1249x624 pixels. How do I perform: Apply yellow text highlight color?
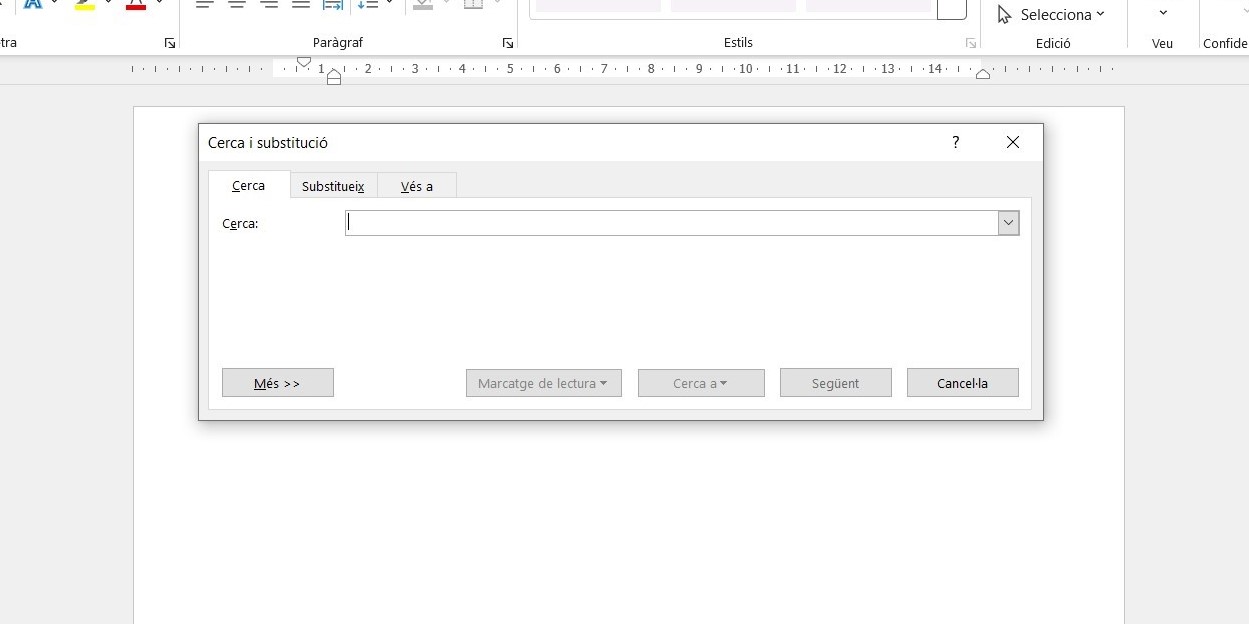[86, 4]
